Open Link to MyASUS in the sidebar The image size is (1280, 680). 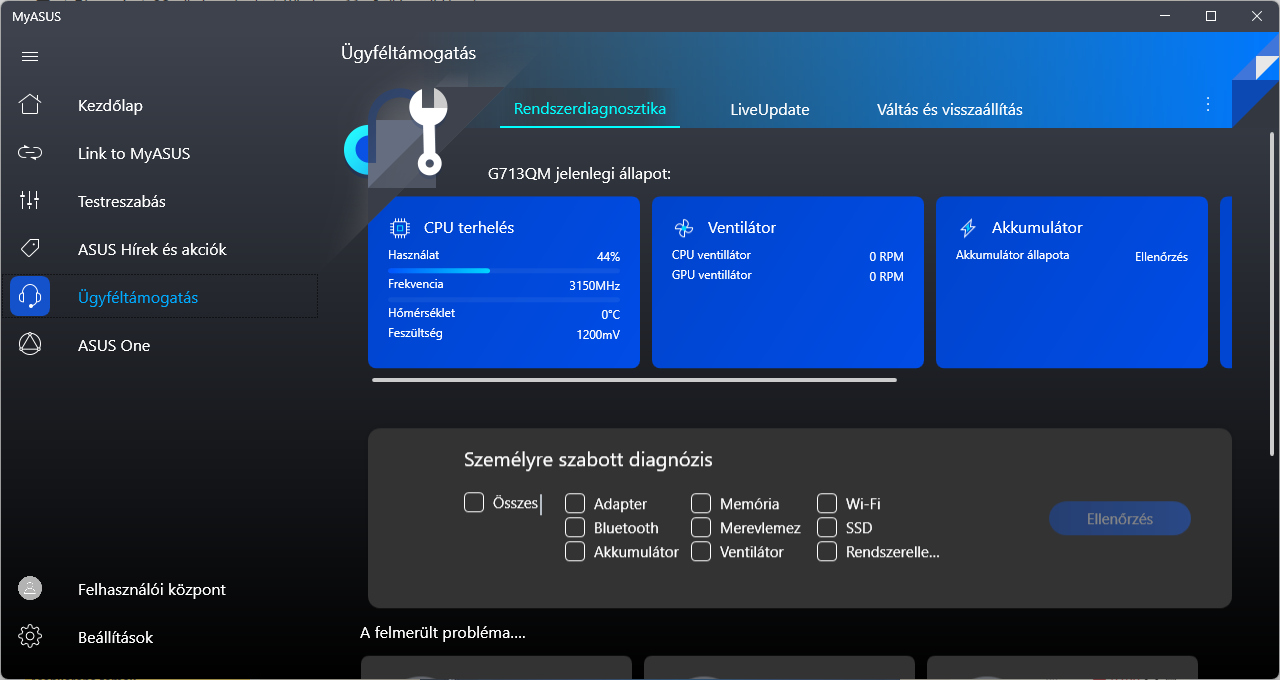click(x=160, y=153)
